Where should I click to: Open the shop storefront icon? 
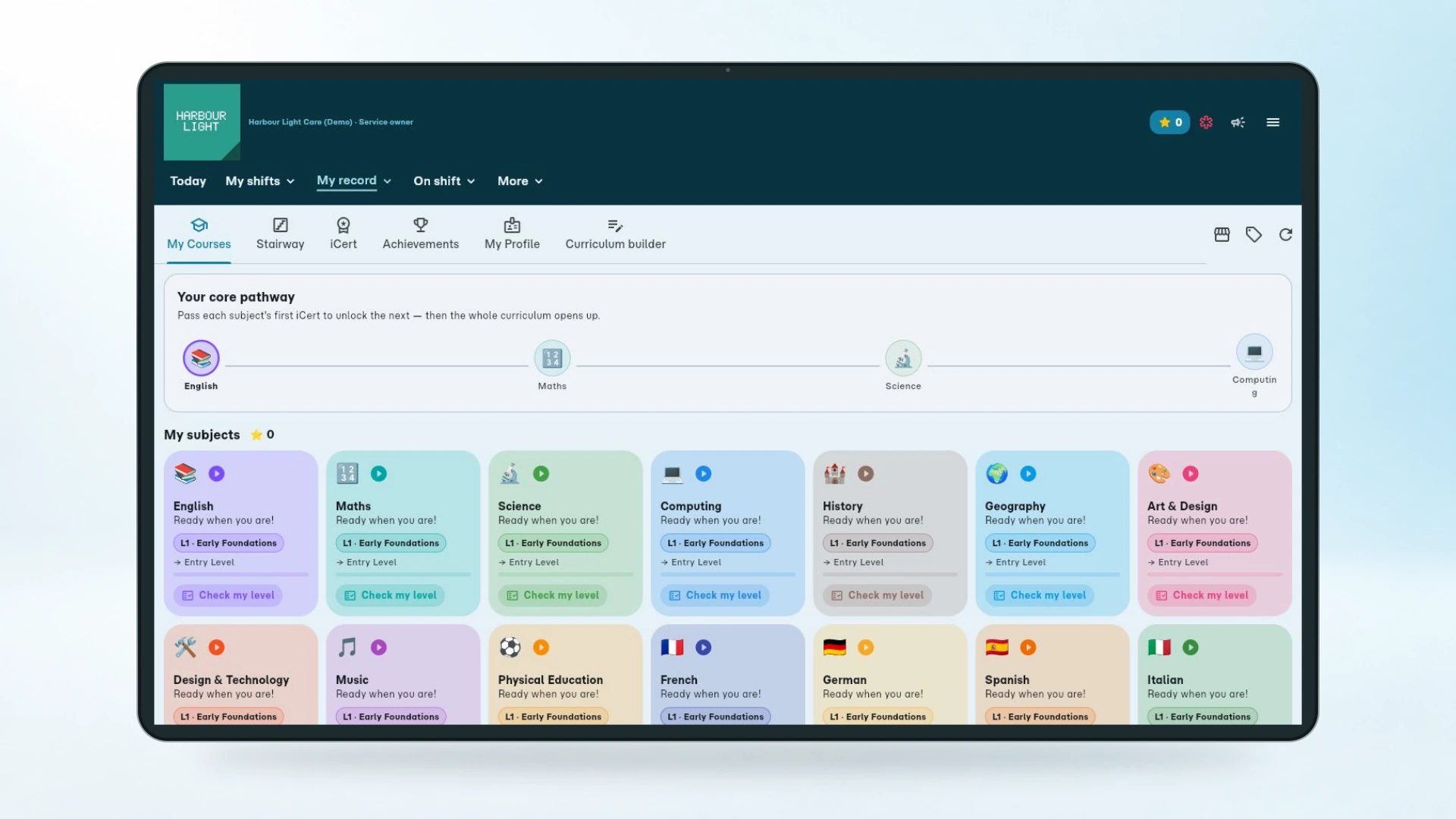pyautogui.click(x=1222, y=234)
